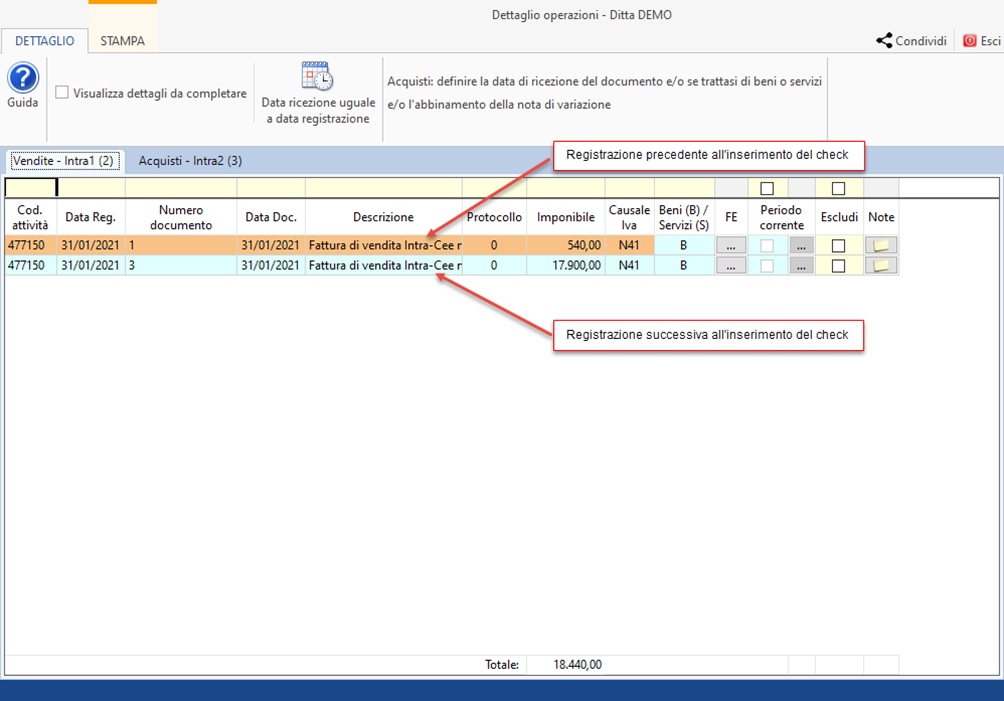Select the Imponibile 17.900,00 cell
This screenshot has height=701, width=1004.
pos(566,265)
